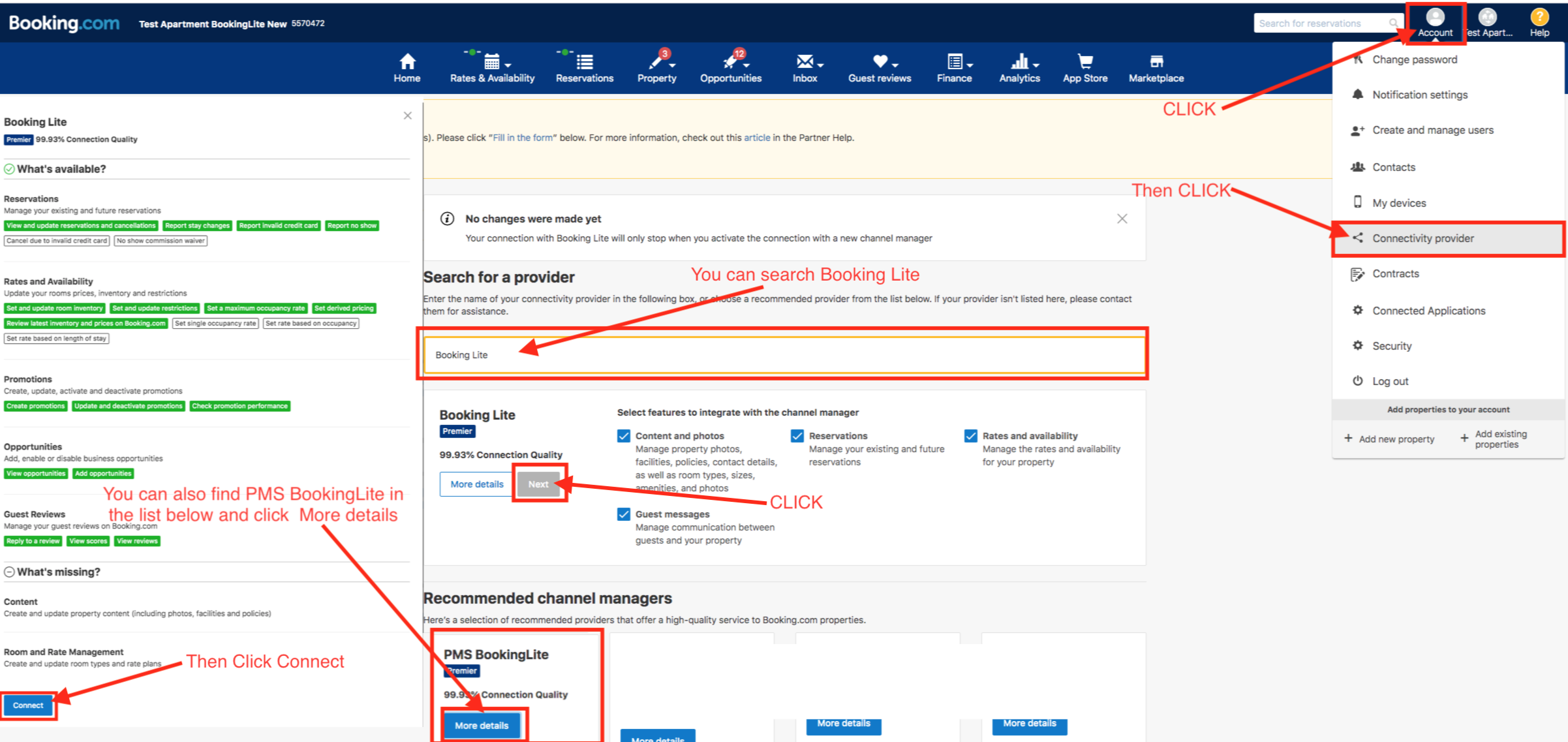
Task: Open Guest reviews heart icon
Action: click(880, 61)
